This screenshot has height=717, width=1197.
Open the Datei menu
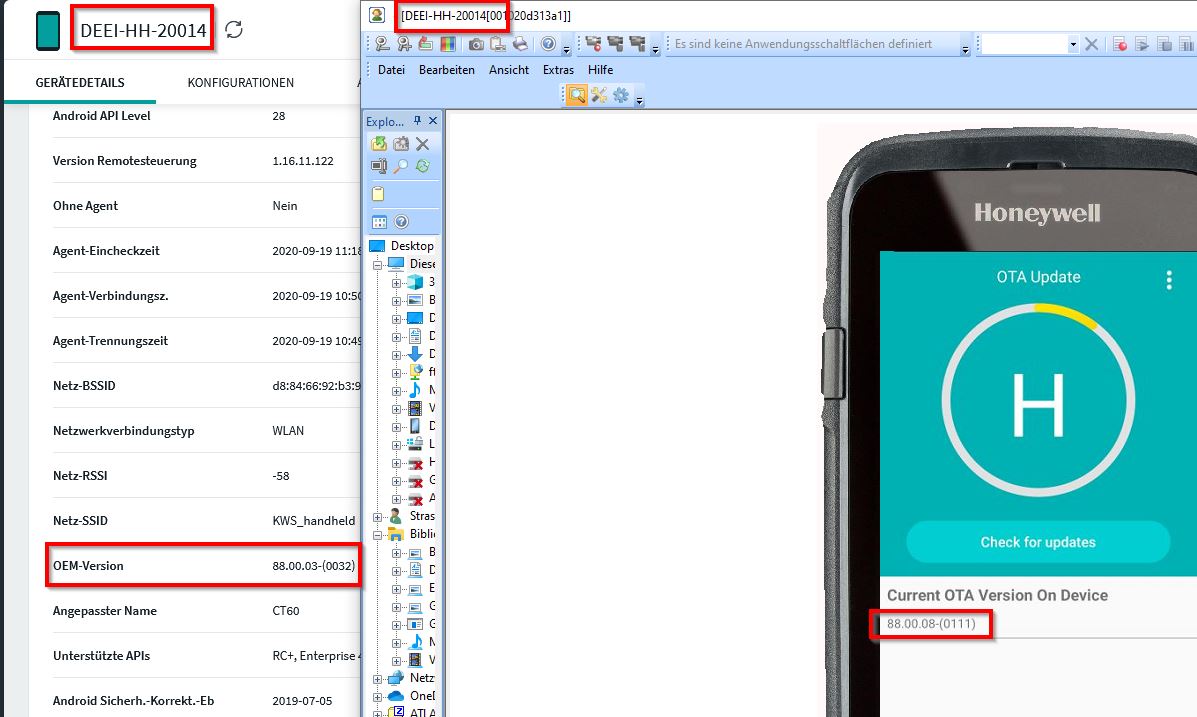pyautogui.click(x=391, y=70)
